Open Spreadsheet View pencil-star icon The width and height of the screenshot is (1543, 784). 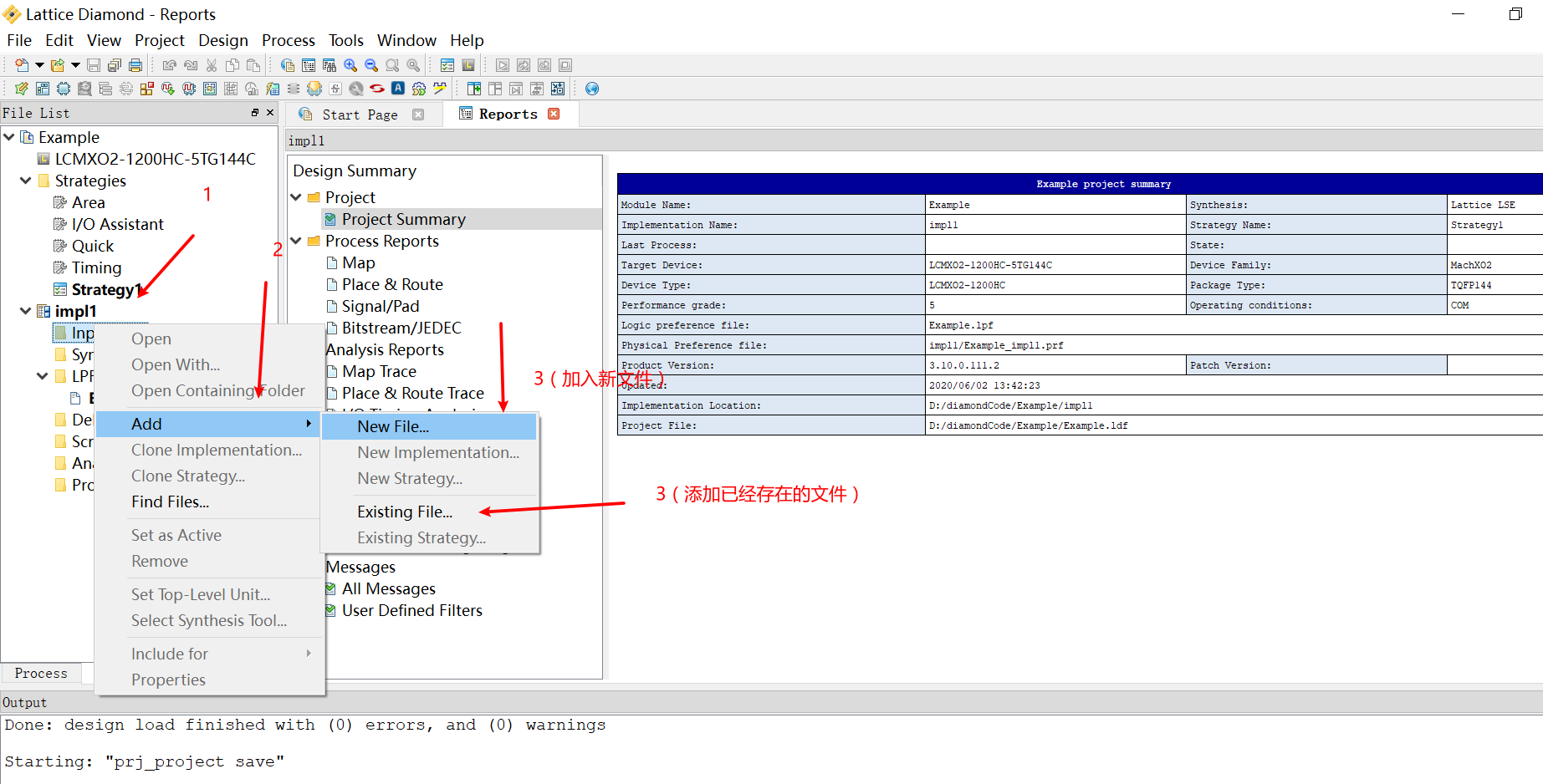[x=22, y=89]
